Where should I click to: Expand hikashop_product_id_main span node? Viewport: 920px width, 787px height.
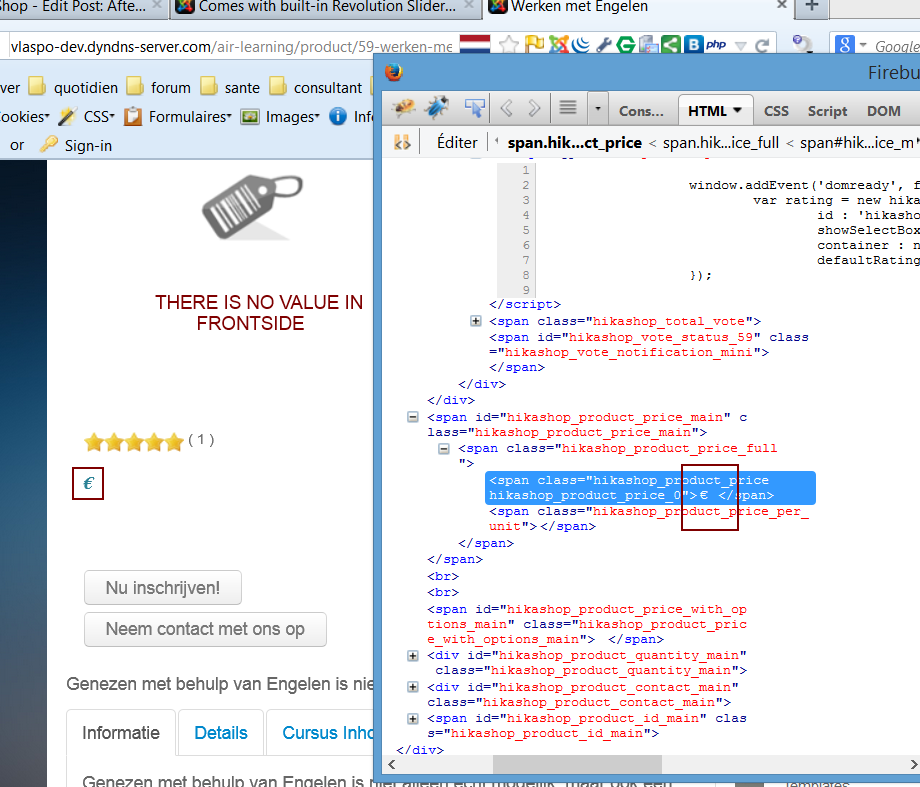[x=413, y=718]
